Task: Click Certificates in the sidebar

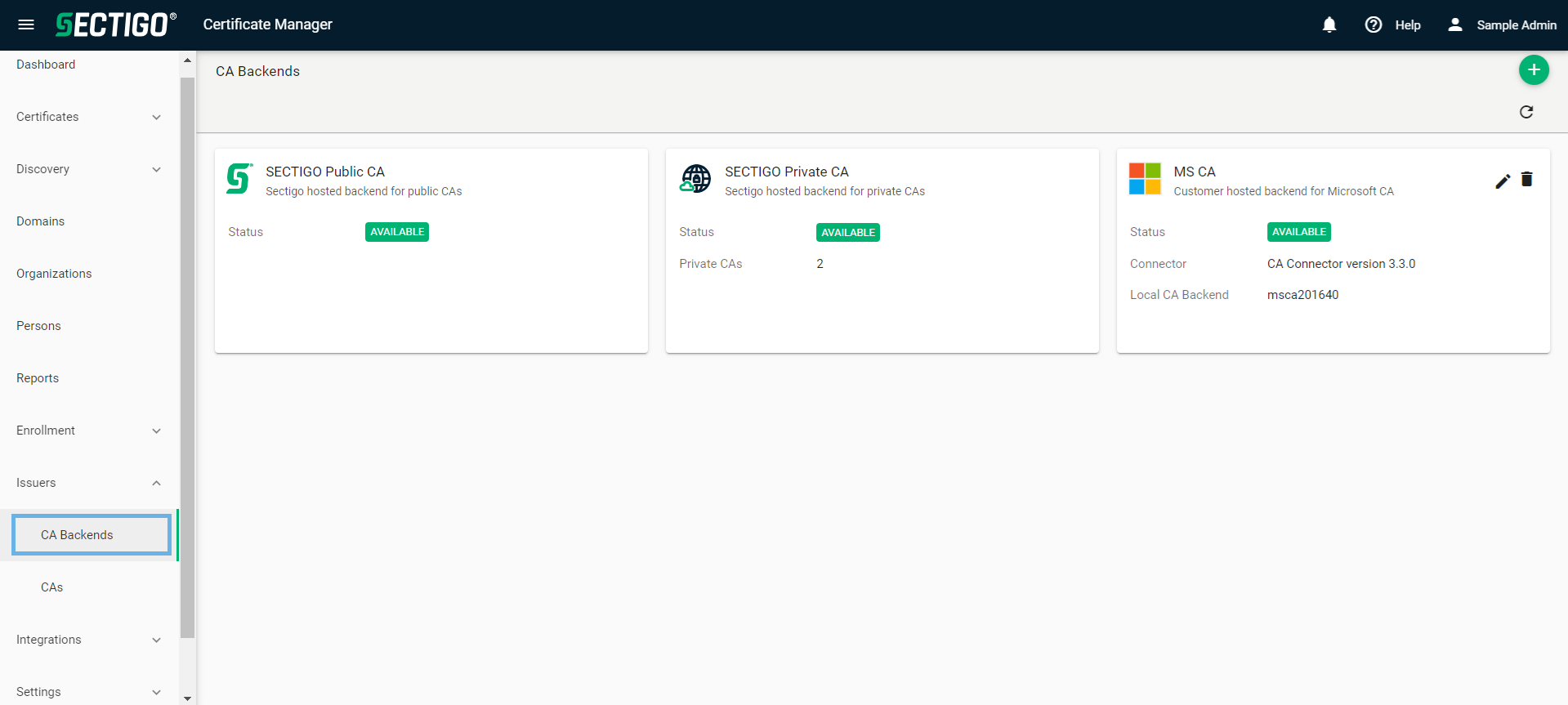Action: point(47,117)
